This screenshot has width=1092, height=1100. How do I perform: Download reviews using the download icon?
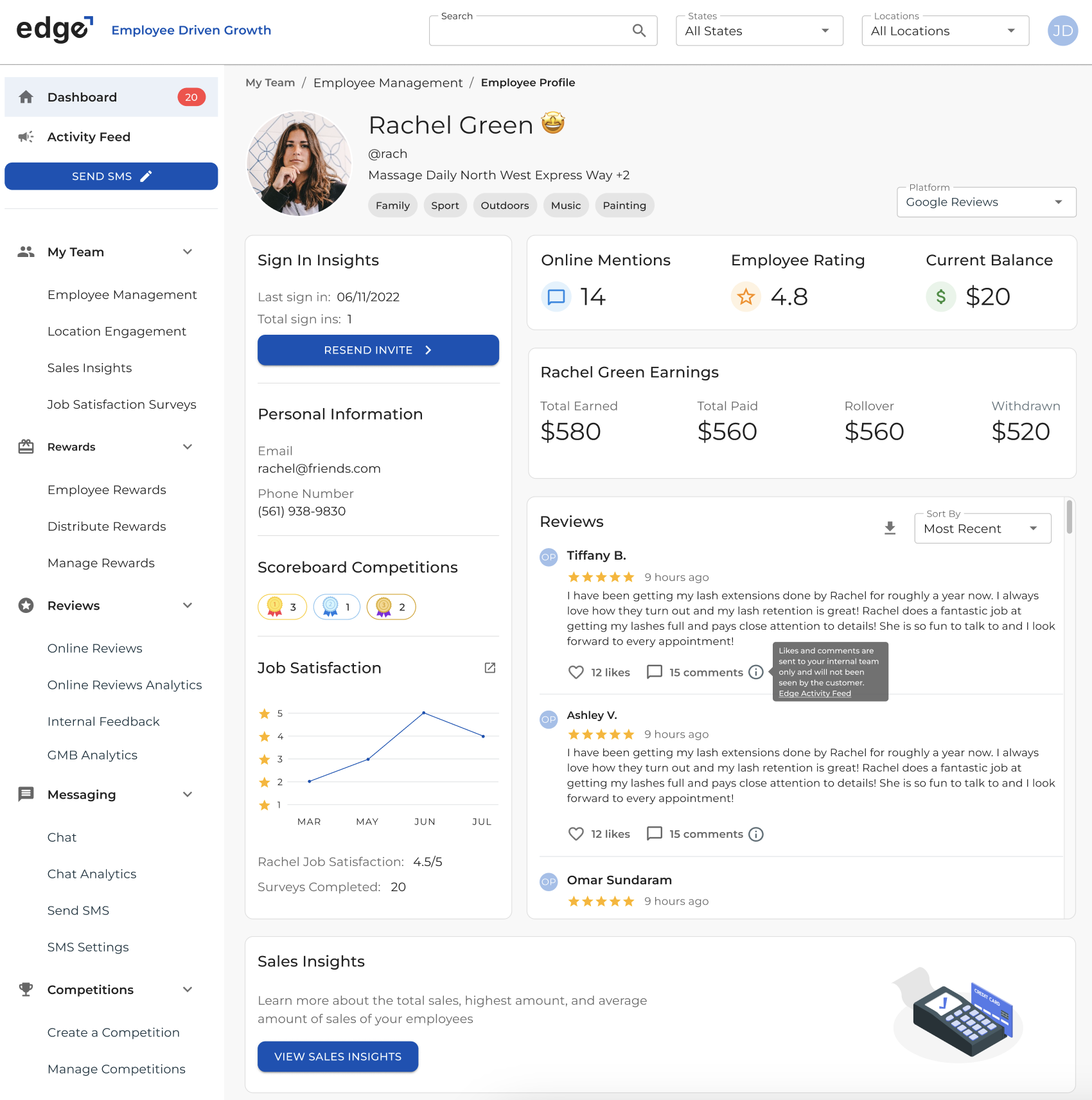pos(890,528)
